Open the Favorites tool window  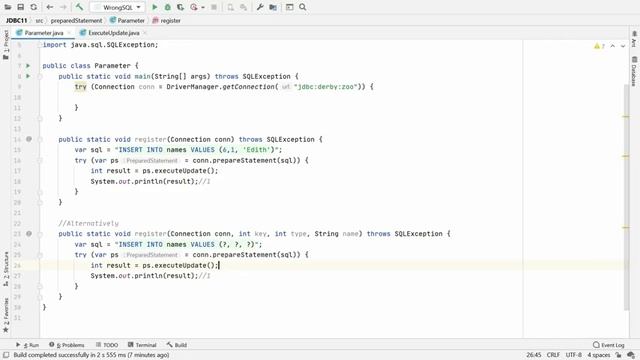tap(6, 315)
